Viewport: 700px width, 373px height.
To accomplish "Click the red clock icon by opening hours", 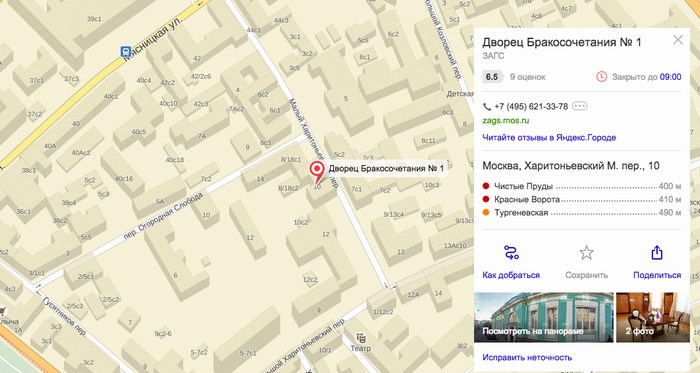I will 601,77.
